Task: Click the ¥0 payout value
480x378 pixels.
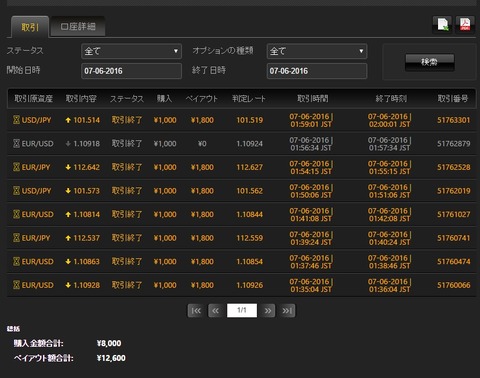Action: 202,144
